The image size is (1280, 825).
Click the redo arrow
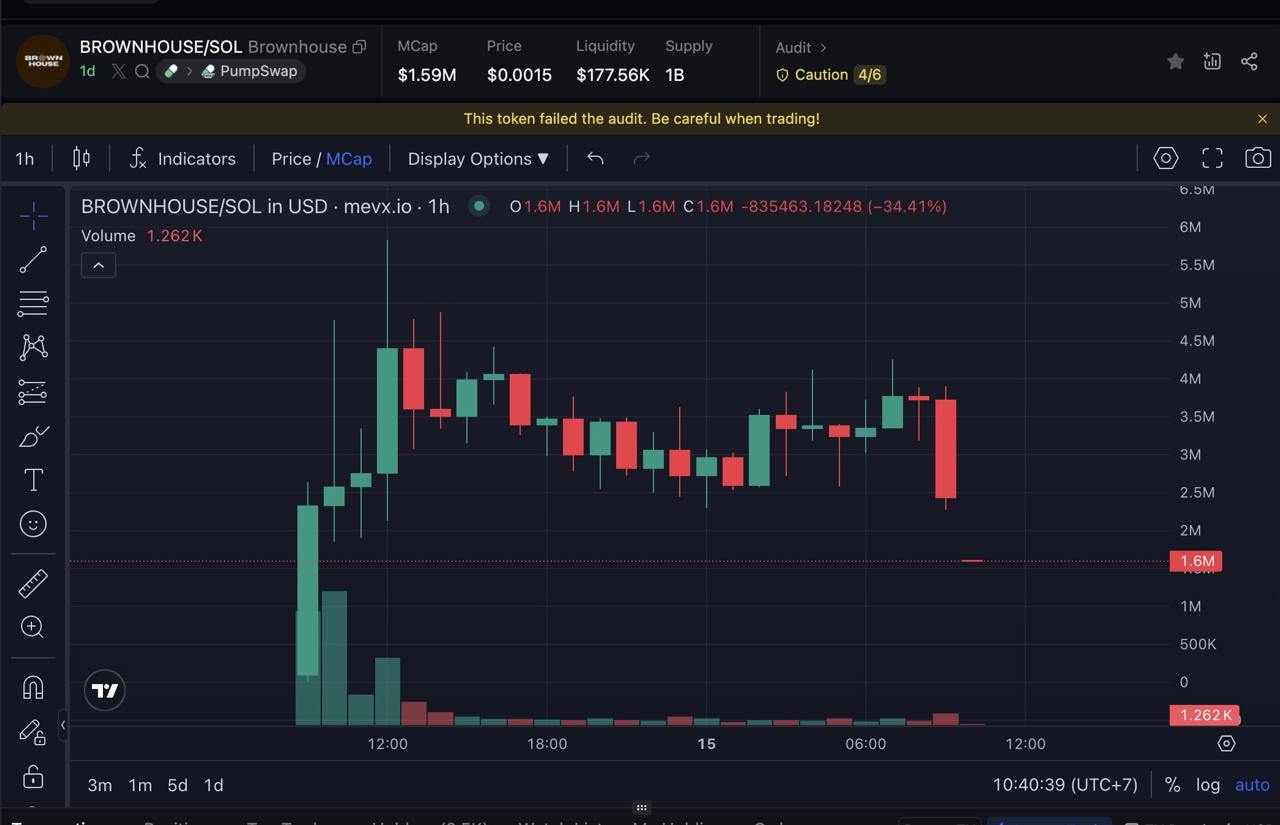[642, 158]
